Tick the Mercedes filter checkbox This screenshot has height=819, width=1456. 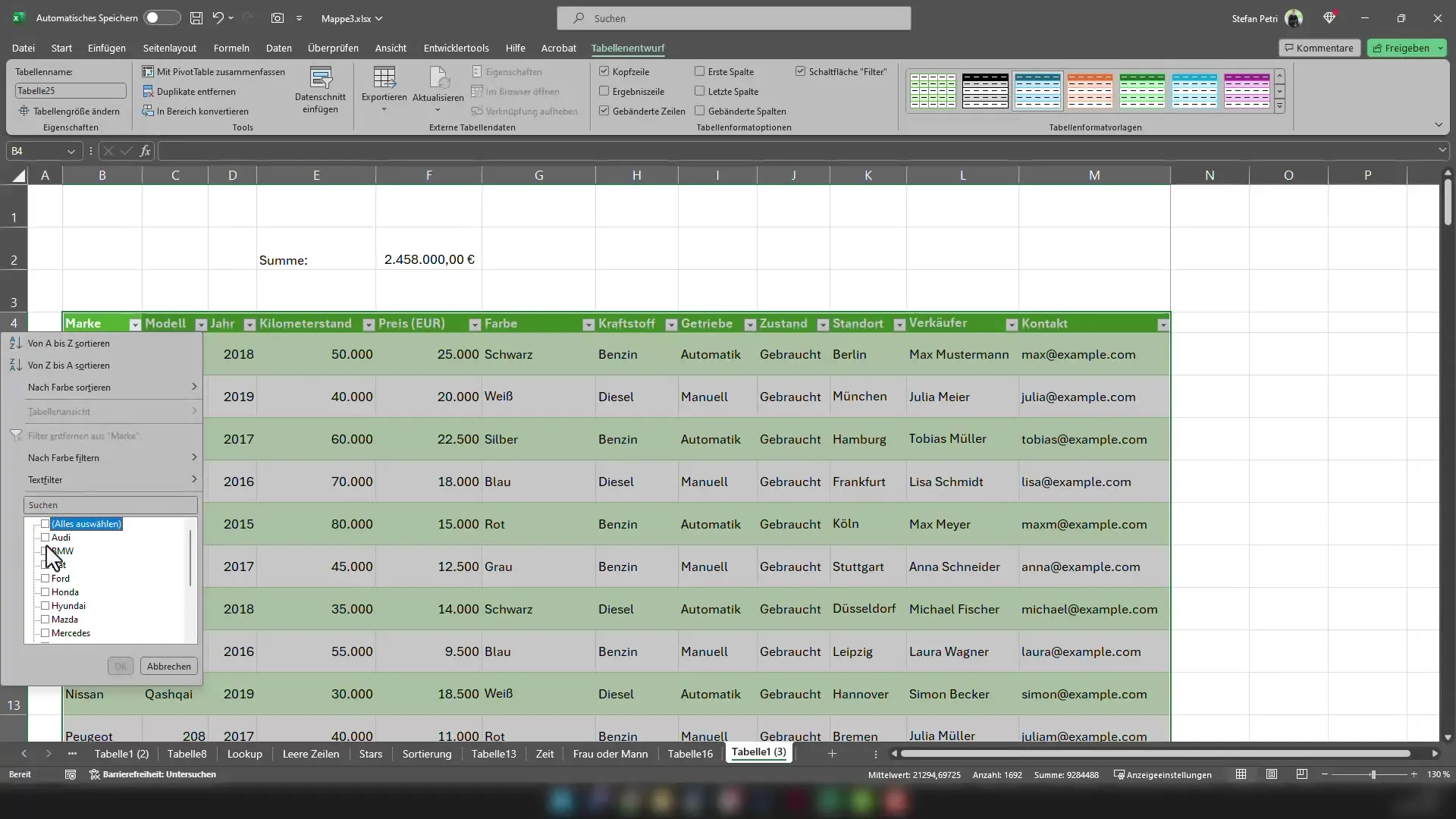pyautogui.click(x=45, y=632)
